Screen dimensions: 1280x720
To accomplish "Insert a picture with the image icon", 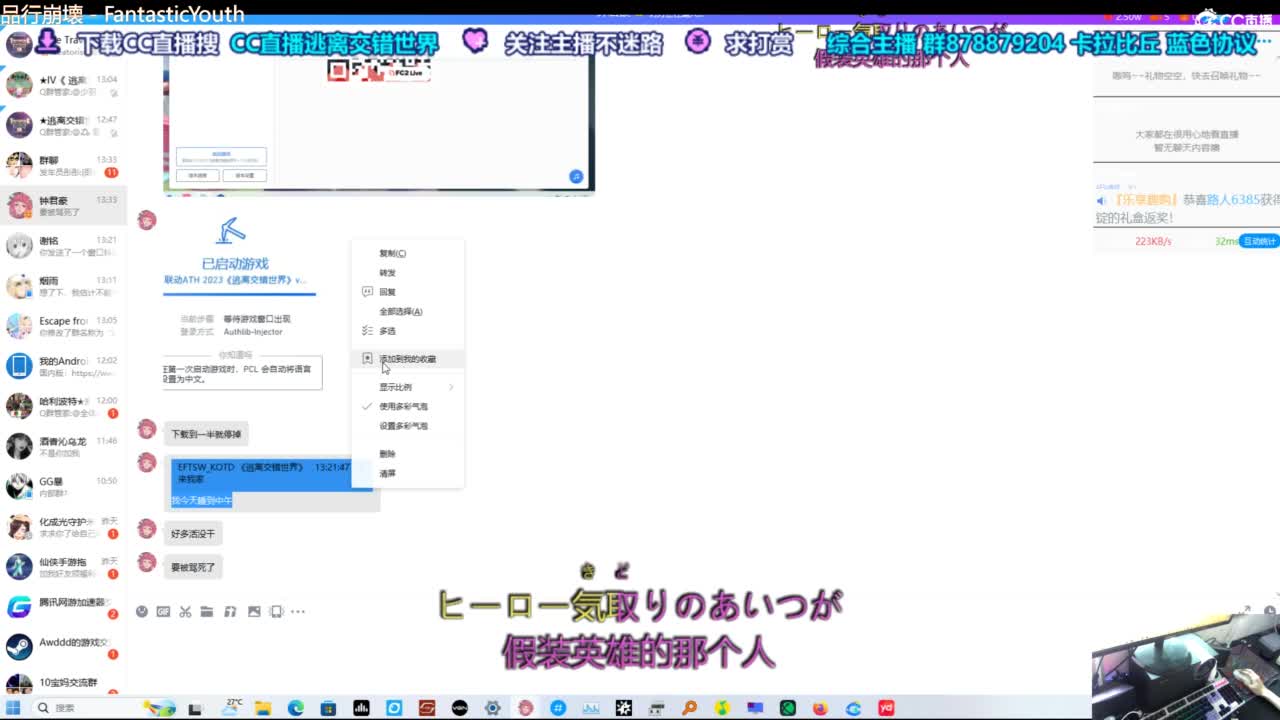I will tap(254, 611).
